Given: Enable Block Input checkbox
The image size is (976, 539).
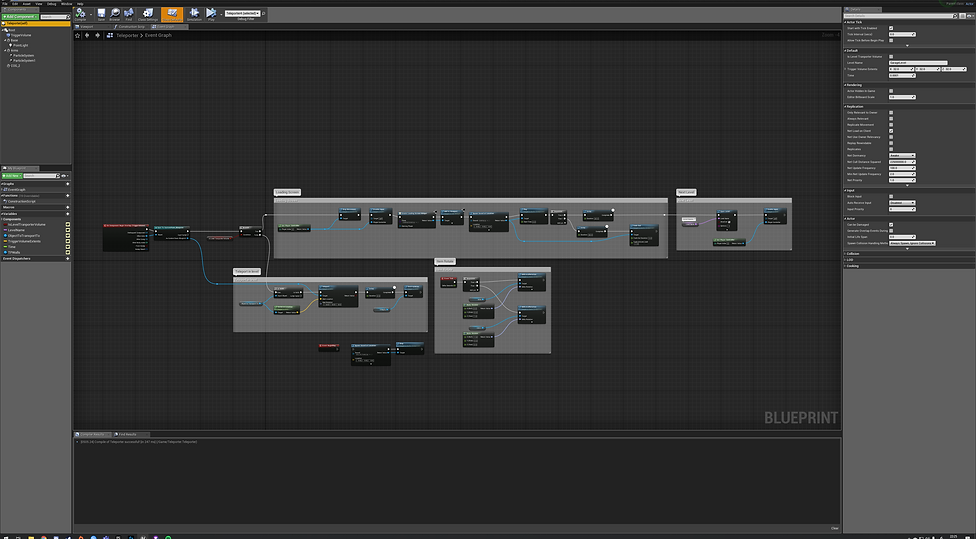Looking at the screenshot, I should pyautogui.click(x=891, y=197).
